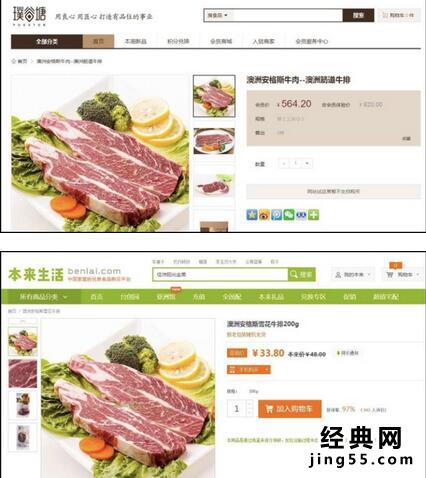Open the 全部分类 dark brown menu
The image size is (426, 478).
click(47, 41)
